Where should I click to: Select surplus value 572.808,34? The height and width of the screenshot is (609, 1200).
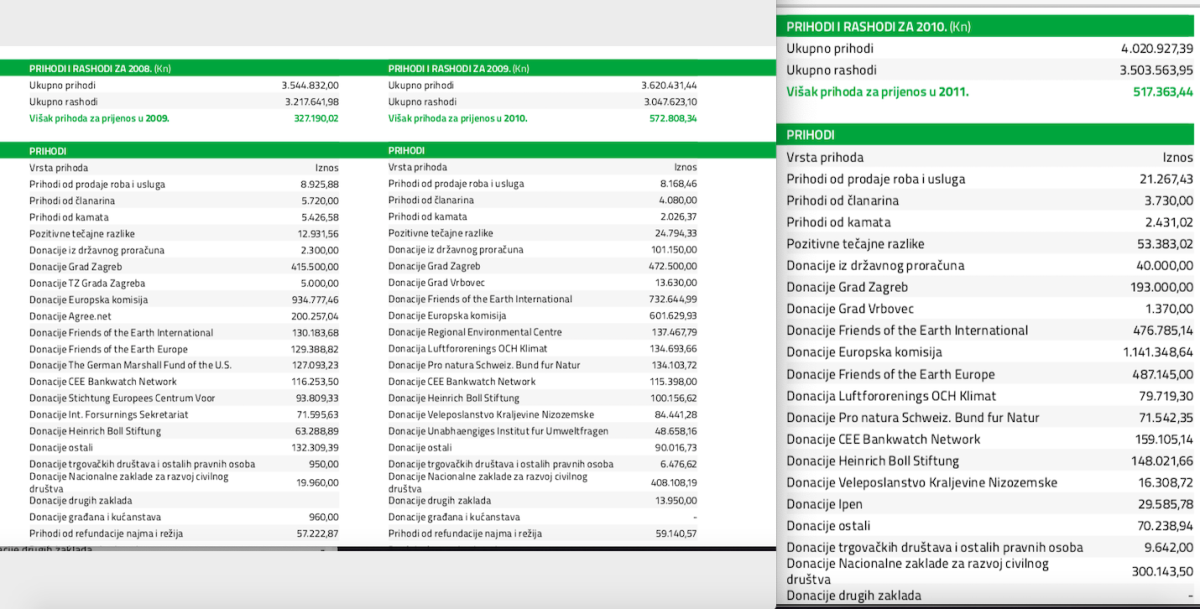coord(674,118)
